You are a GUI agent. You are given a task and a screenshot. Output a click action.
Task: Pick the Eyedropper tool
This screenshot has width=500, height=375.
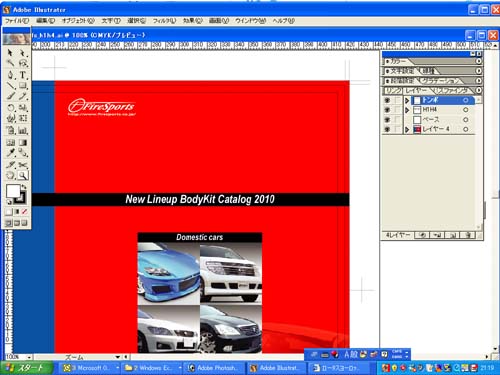11,153
